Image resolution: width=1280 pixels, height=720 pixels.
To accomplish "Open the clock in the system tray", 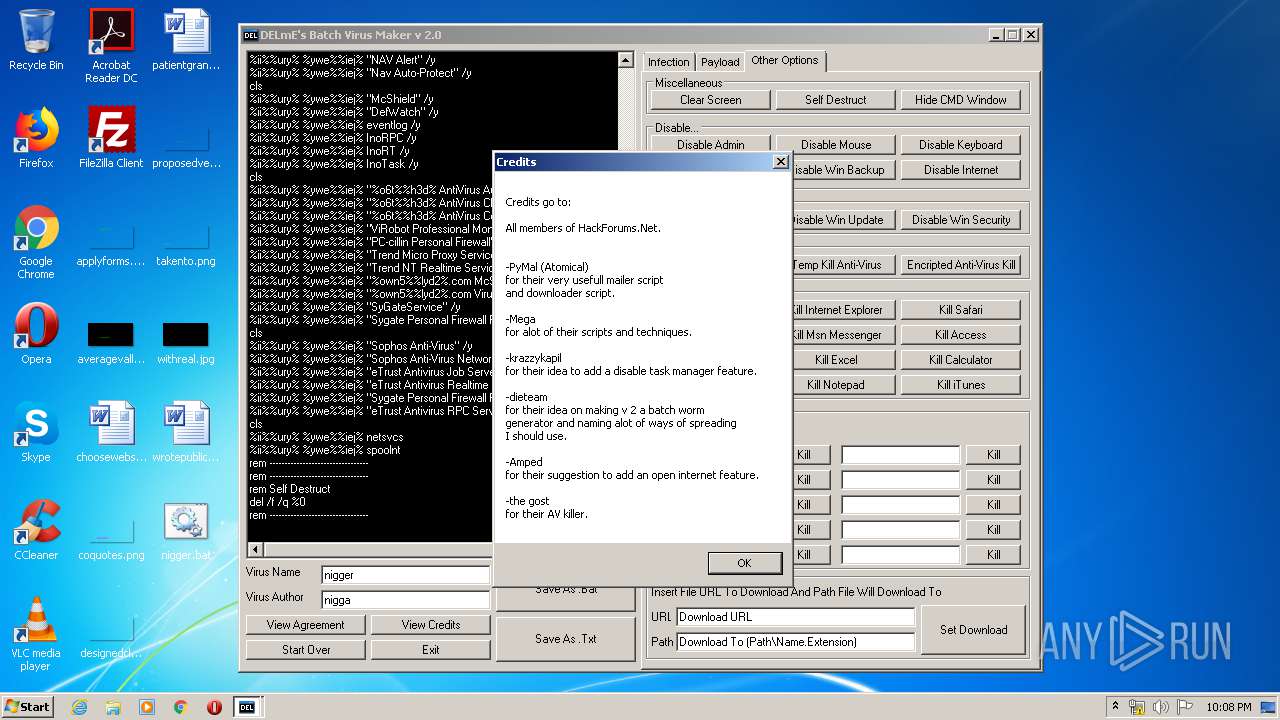I will pyautogui.click(x=1228, y=707).
